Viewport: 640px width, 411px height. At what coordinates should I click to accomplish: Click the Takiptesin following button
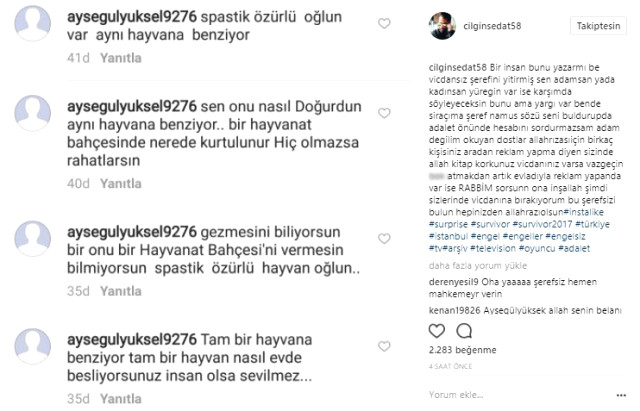tap(598, 26)
